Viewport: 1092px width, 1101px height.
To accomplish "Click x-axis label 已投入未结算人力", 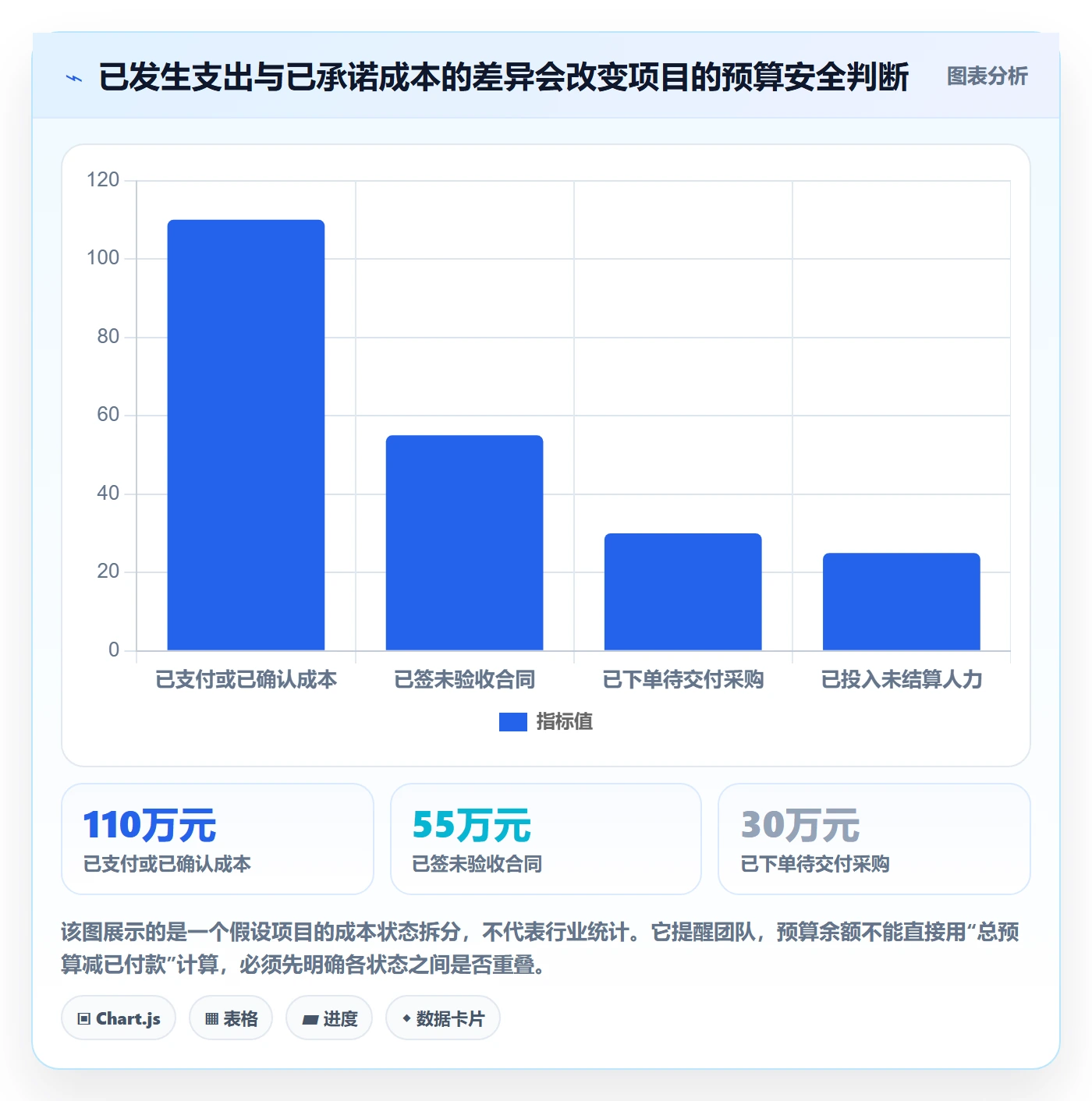I will tap(901, 679).
